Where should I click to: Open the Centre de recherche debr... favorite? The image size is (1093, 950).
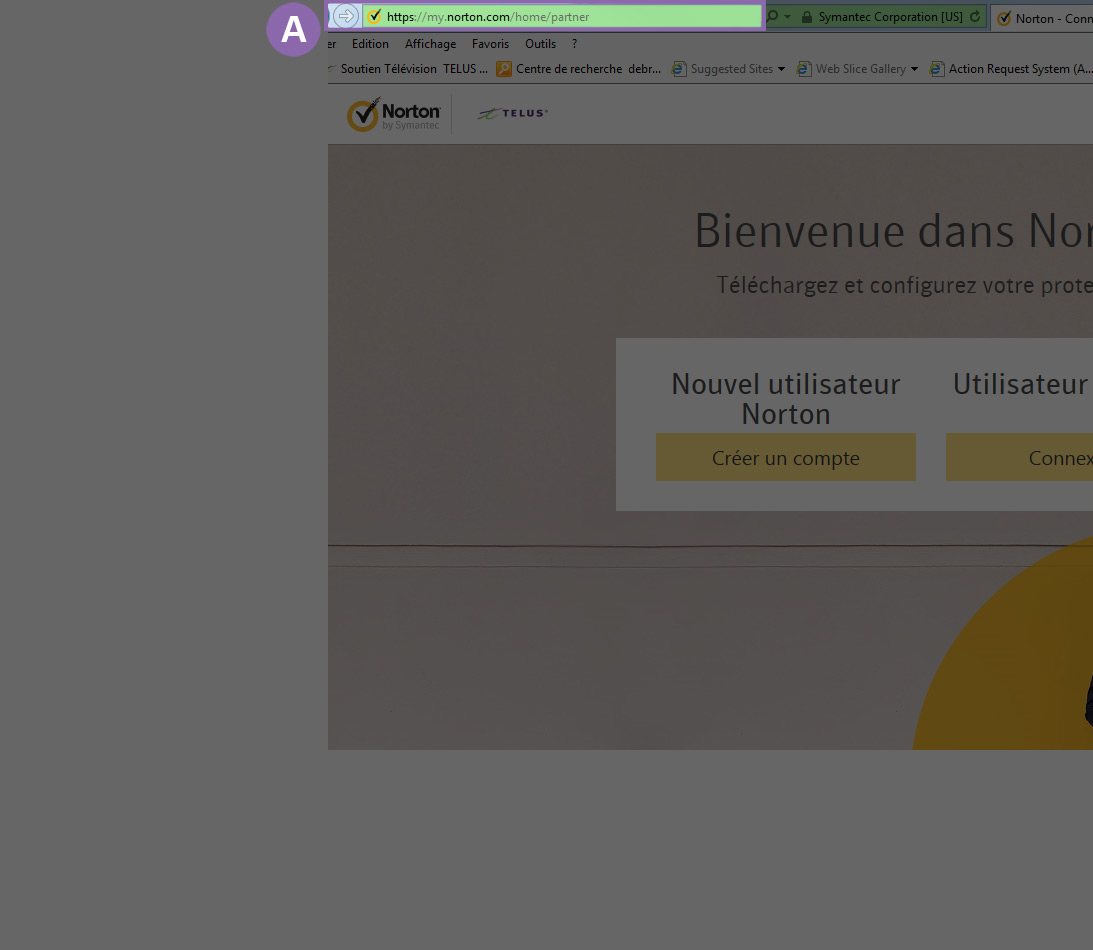coord(588,69)
